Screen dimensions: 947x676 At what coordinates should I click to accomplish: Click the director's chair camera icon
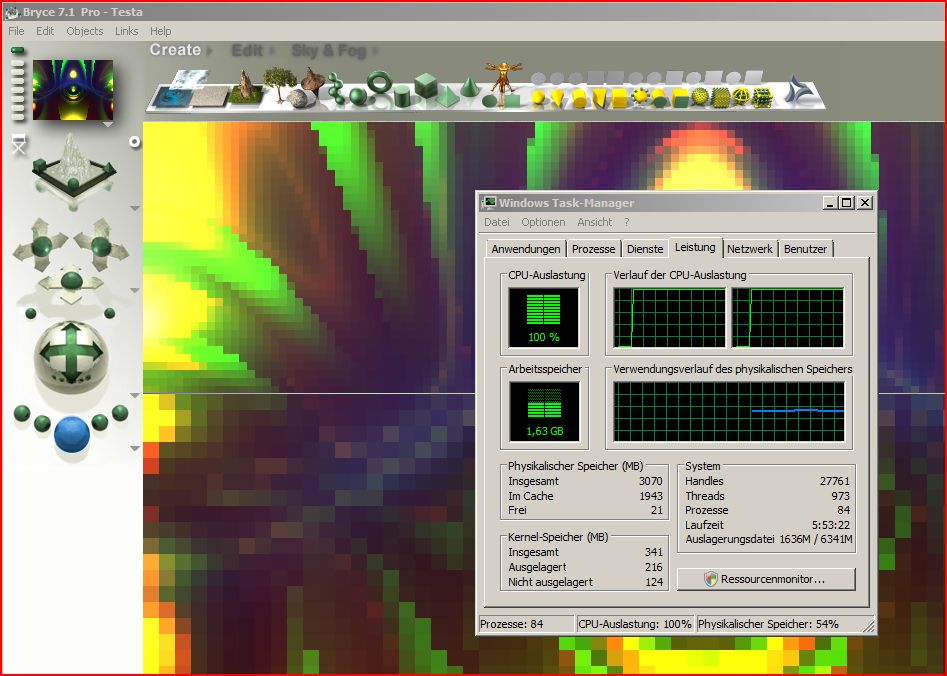coord(19,144)
